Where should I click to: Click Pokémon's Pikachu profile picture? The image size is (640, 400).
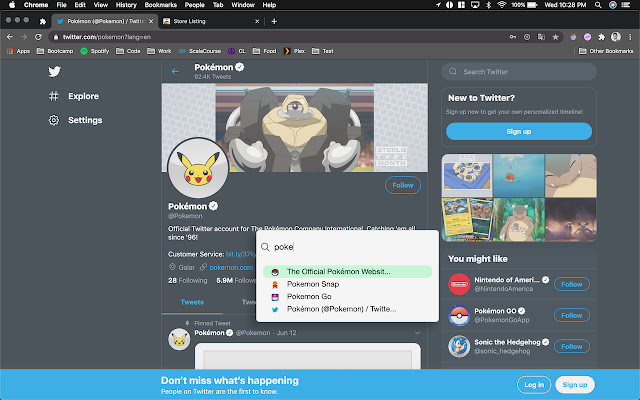[198, 168]
